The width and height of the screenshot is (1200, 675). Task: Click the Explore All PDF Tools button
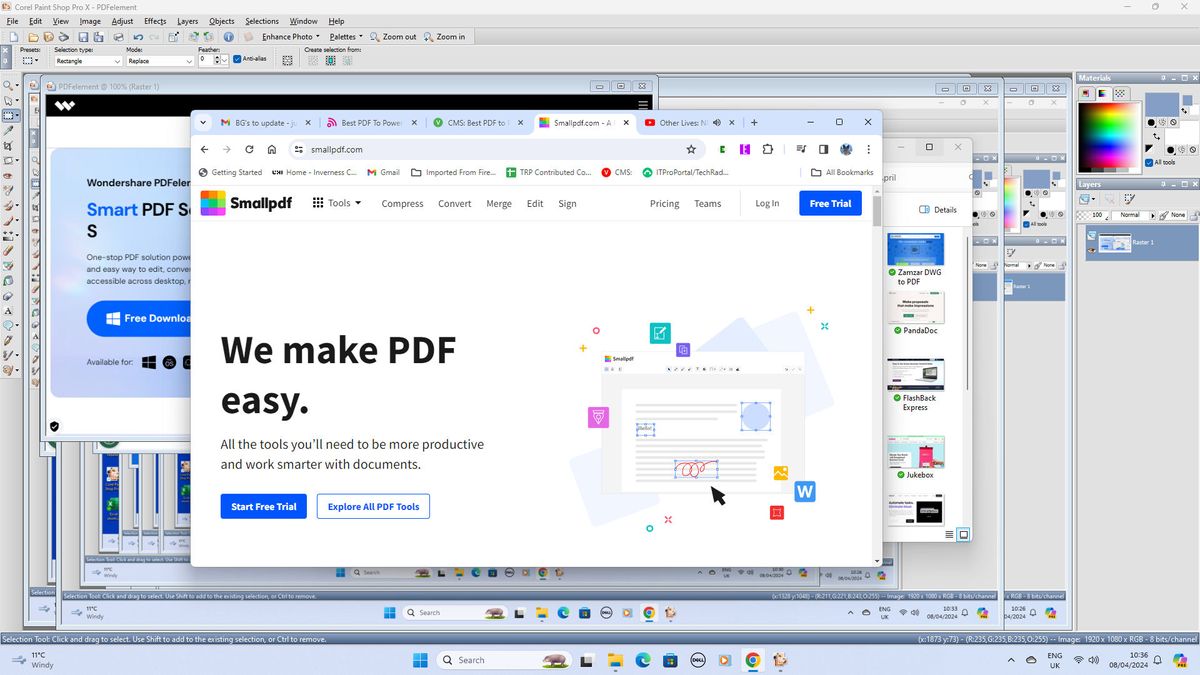coord(373,506)
